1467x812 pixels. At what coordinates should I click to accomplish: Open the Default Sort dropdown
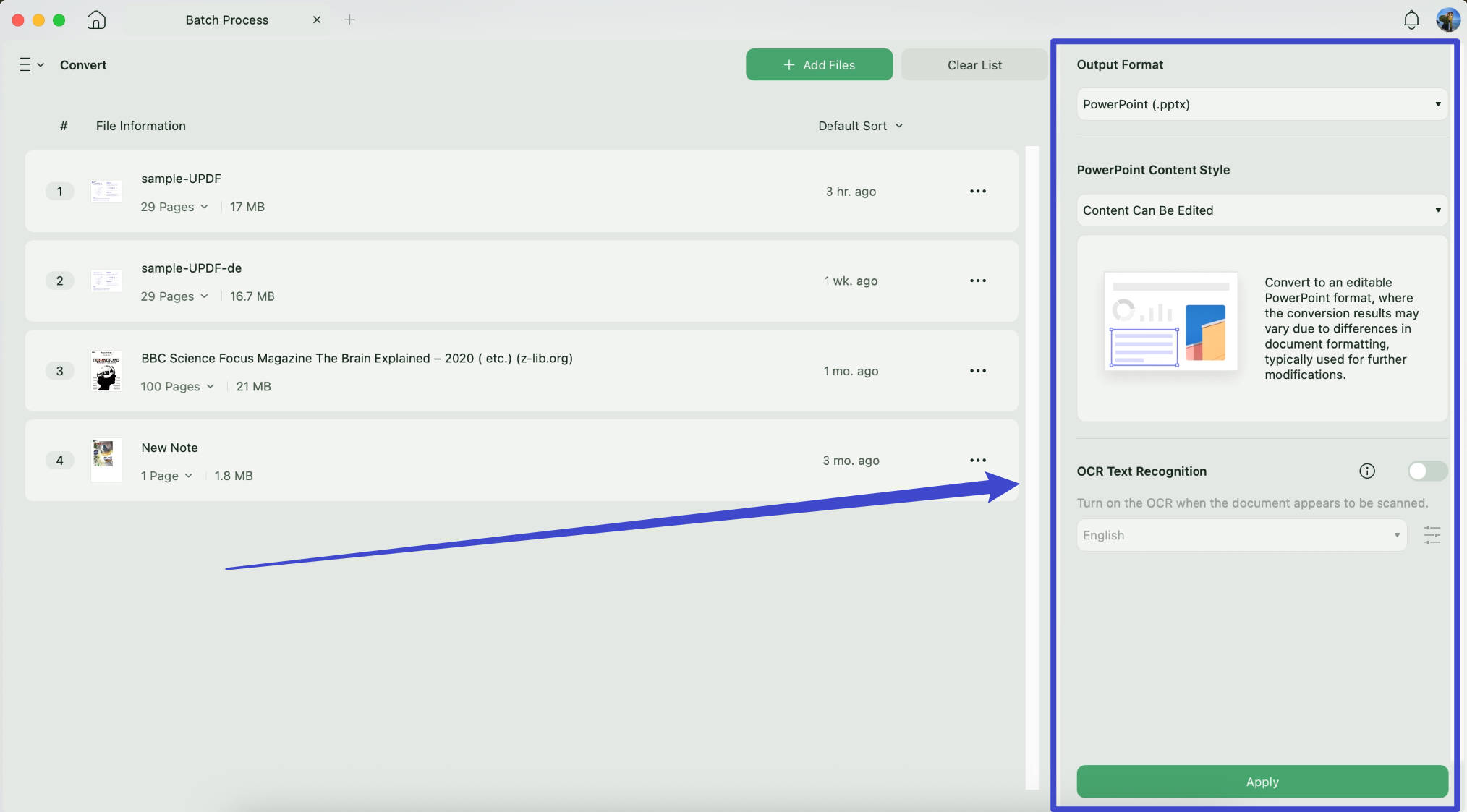tap(860, 126)
